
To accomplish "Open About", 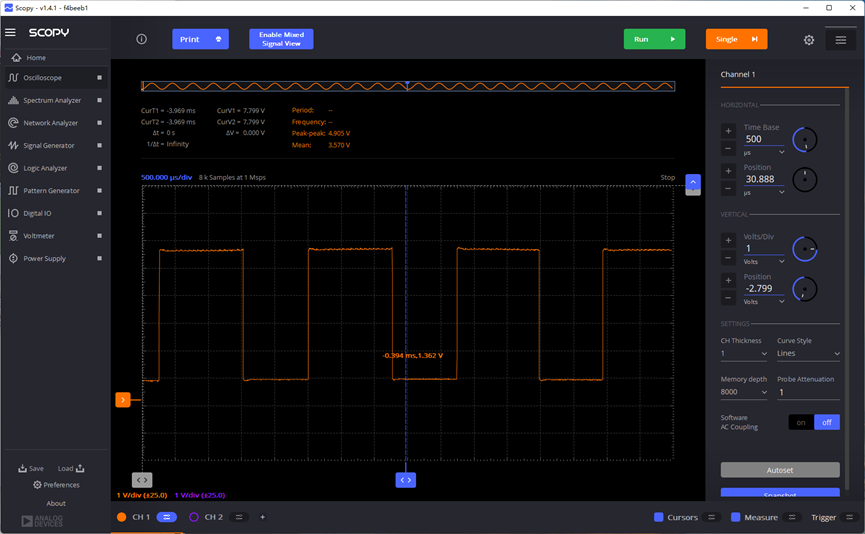I will 56,503.
